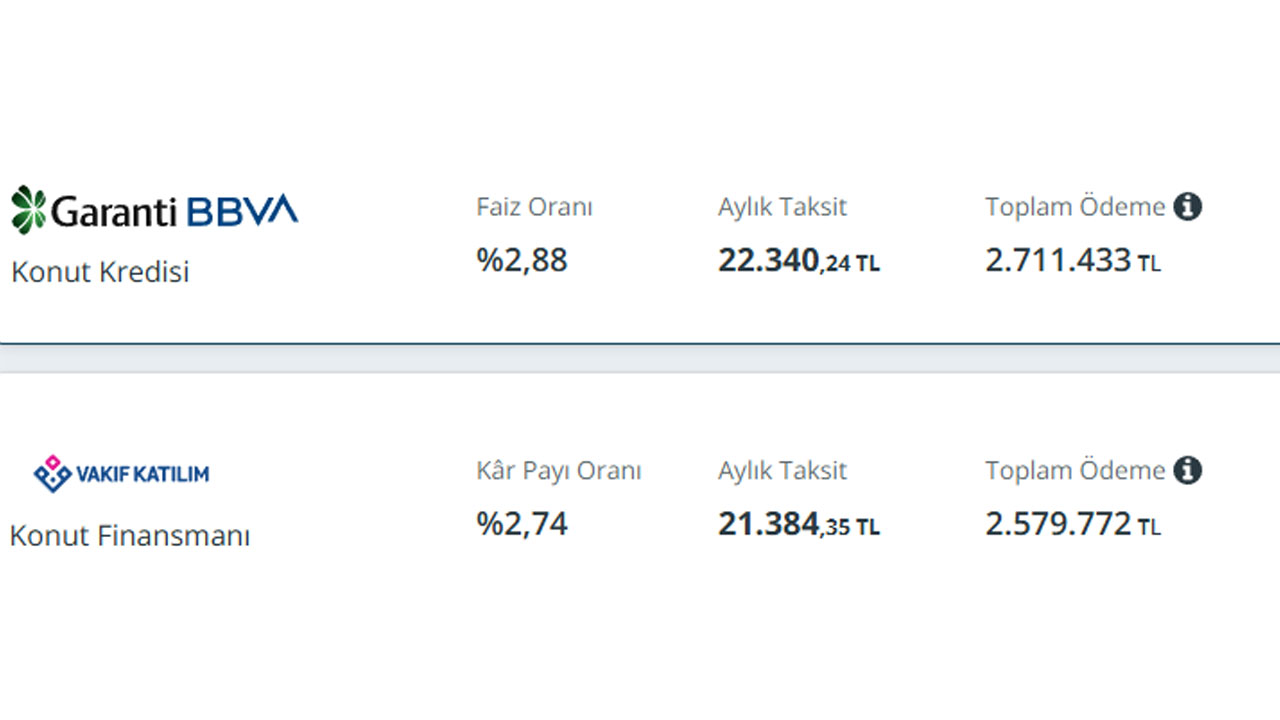1280x720 pixels.
Task: Click Vakıf Katılım's Aylık Taksit label
Action: pos(782,470)
